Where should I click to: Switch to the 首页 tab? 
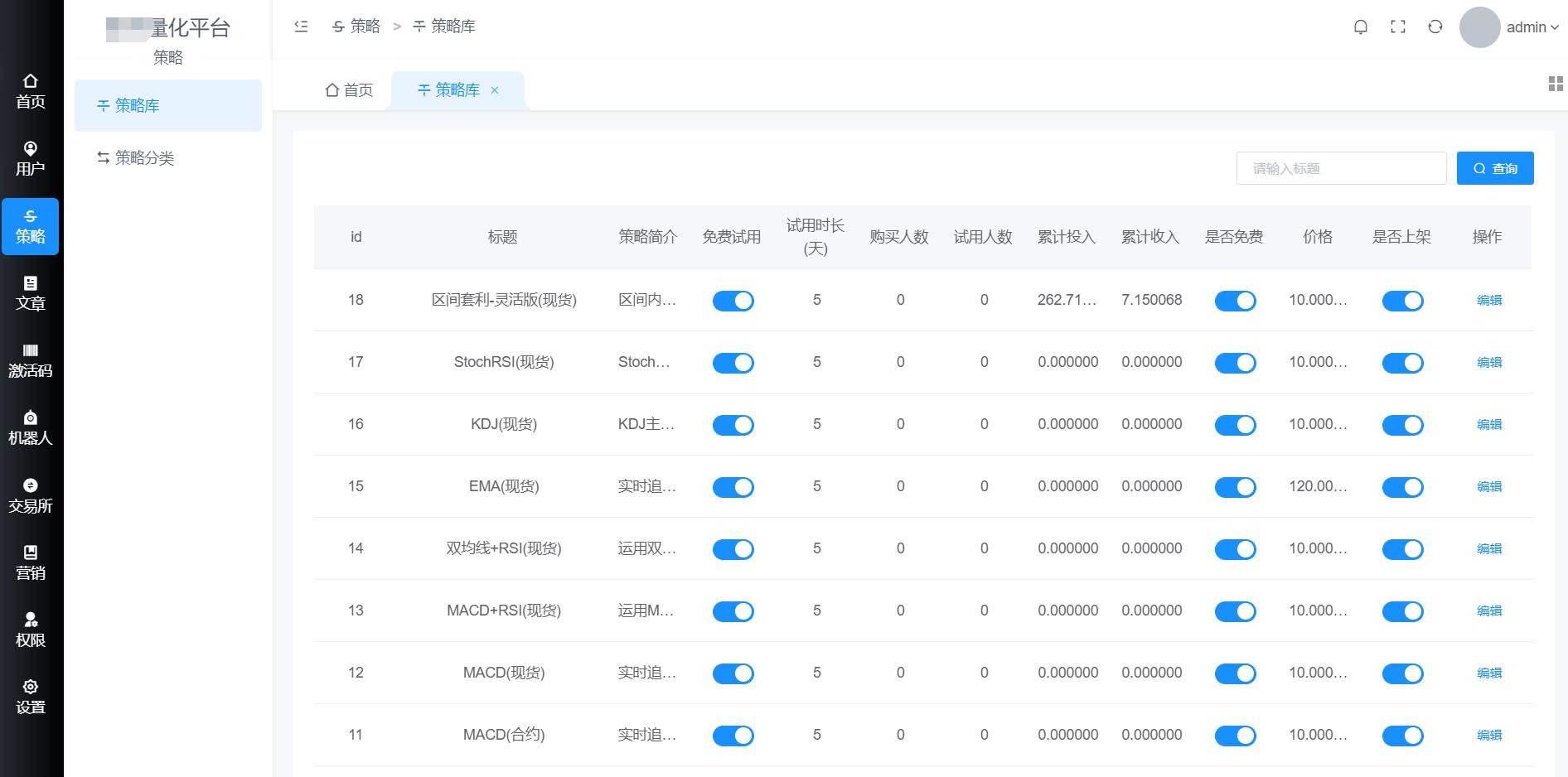pyautogui.click(x=349, y=90)
